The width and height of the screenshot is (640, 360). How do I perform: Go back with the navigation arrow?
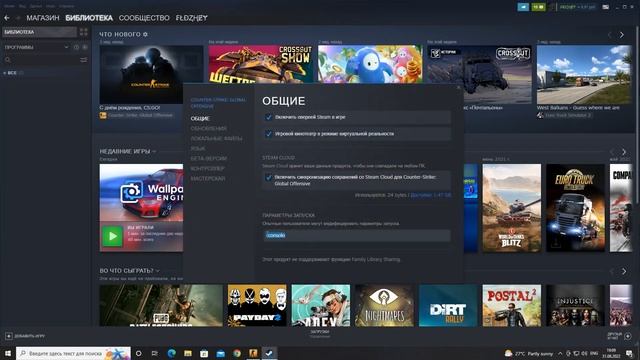click(x=7, y=18)
